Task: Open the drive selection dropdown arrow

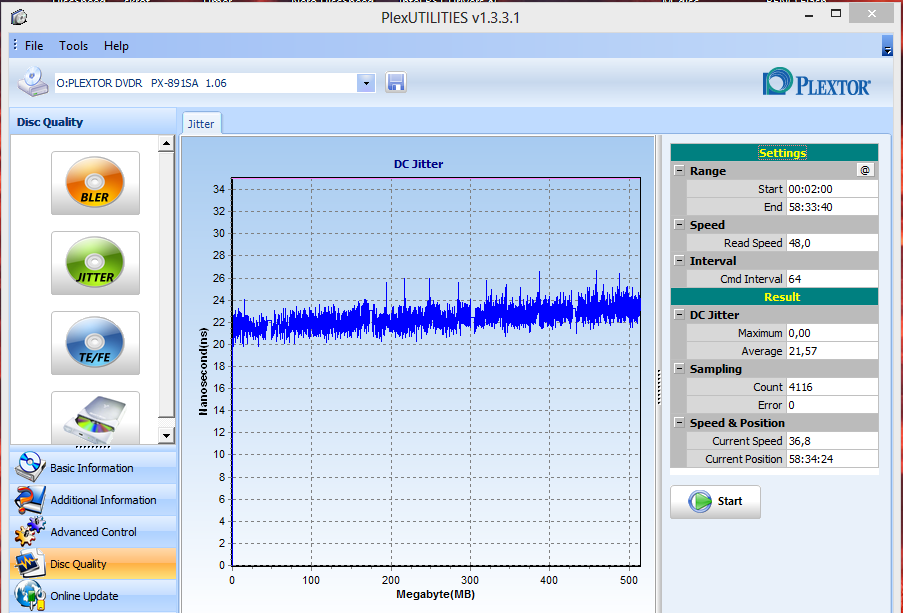Action: (x=366, y=83)
